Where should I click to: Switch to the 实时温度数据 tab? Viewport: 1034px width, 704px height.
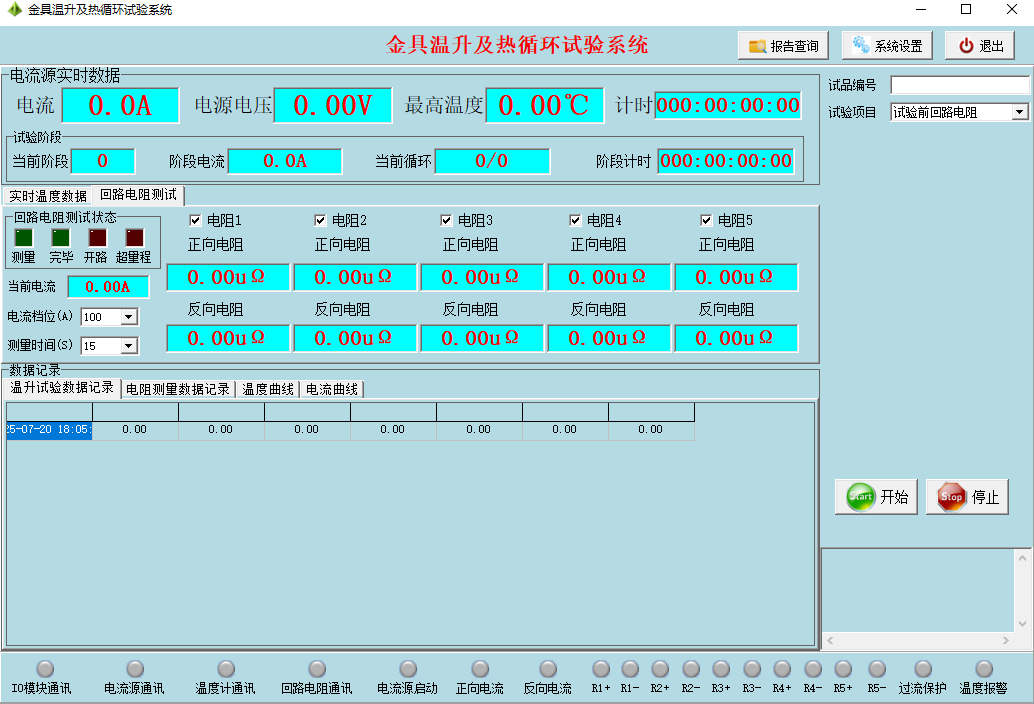pyautogui.click(x=48, y=196)
